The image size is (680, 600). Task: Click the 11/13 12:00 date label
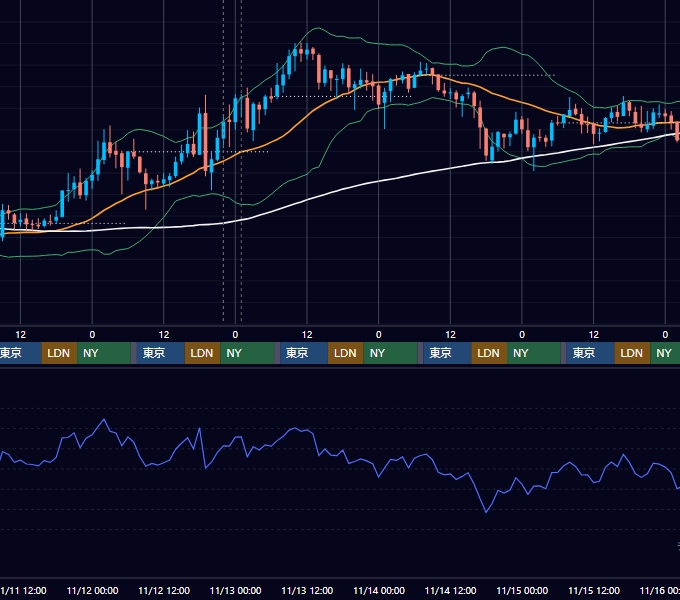[307, 590]
